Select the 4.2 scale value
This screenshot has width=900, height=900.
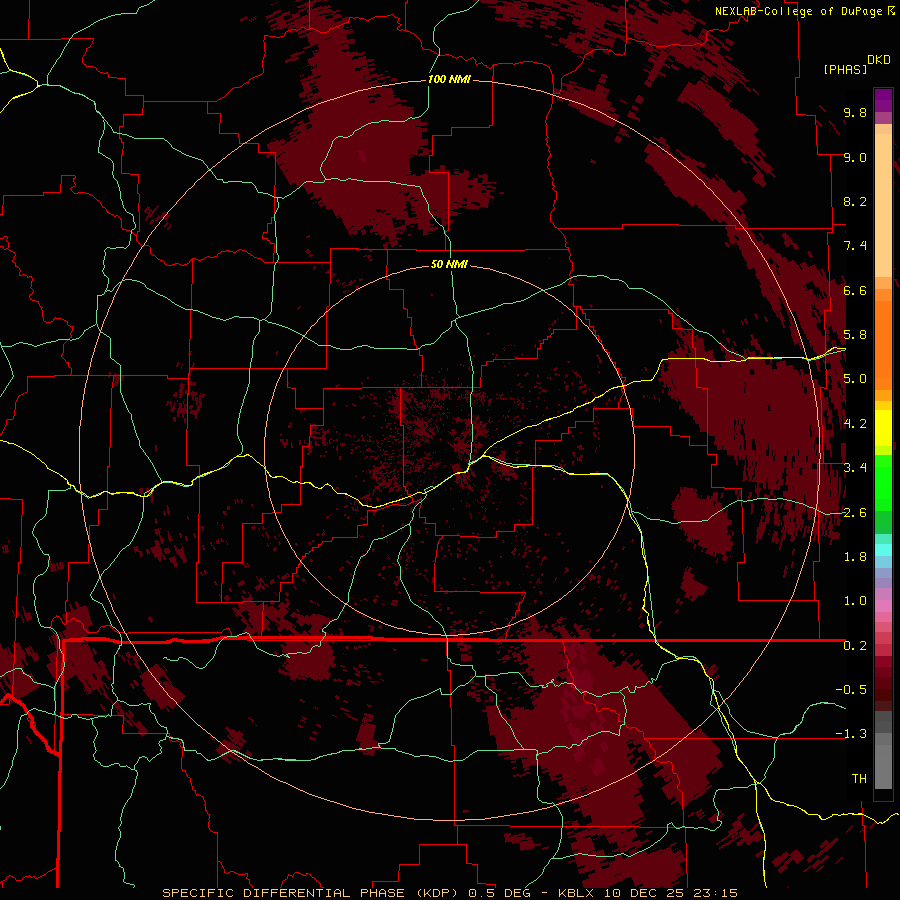point(855,424)
